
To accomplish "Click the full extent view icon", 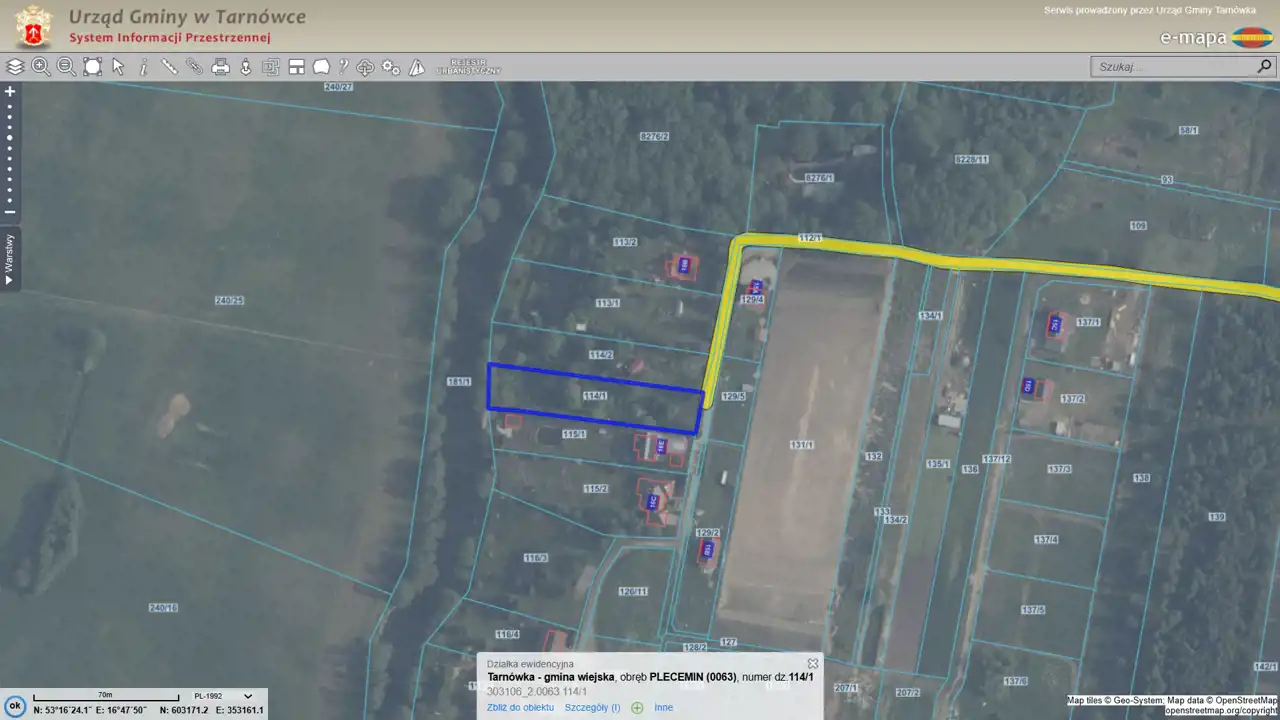I will 92,67.
